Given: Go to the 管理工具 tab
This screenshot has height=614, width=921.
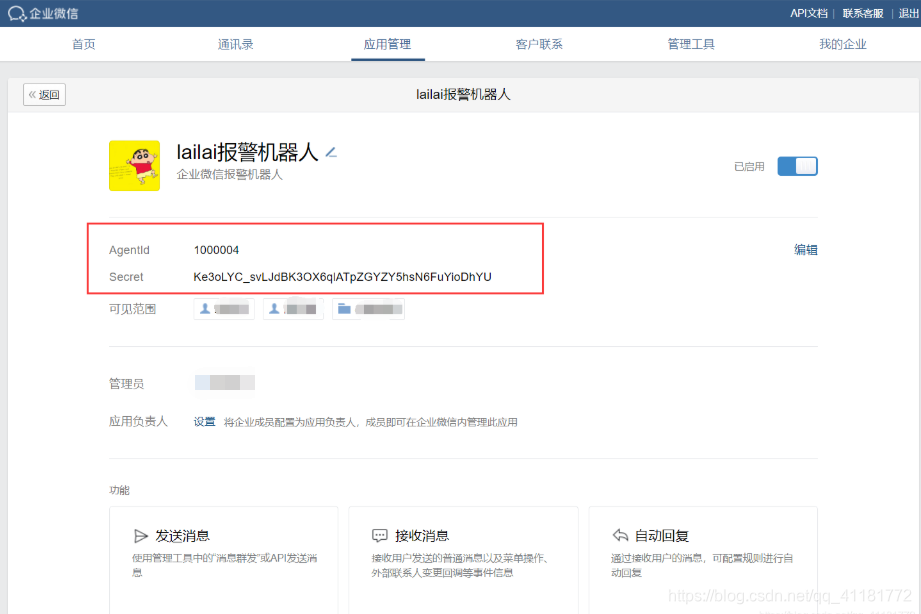Looking at the screenshot, I should 691,44.
